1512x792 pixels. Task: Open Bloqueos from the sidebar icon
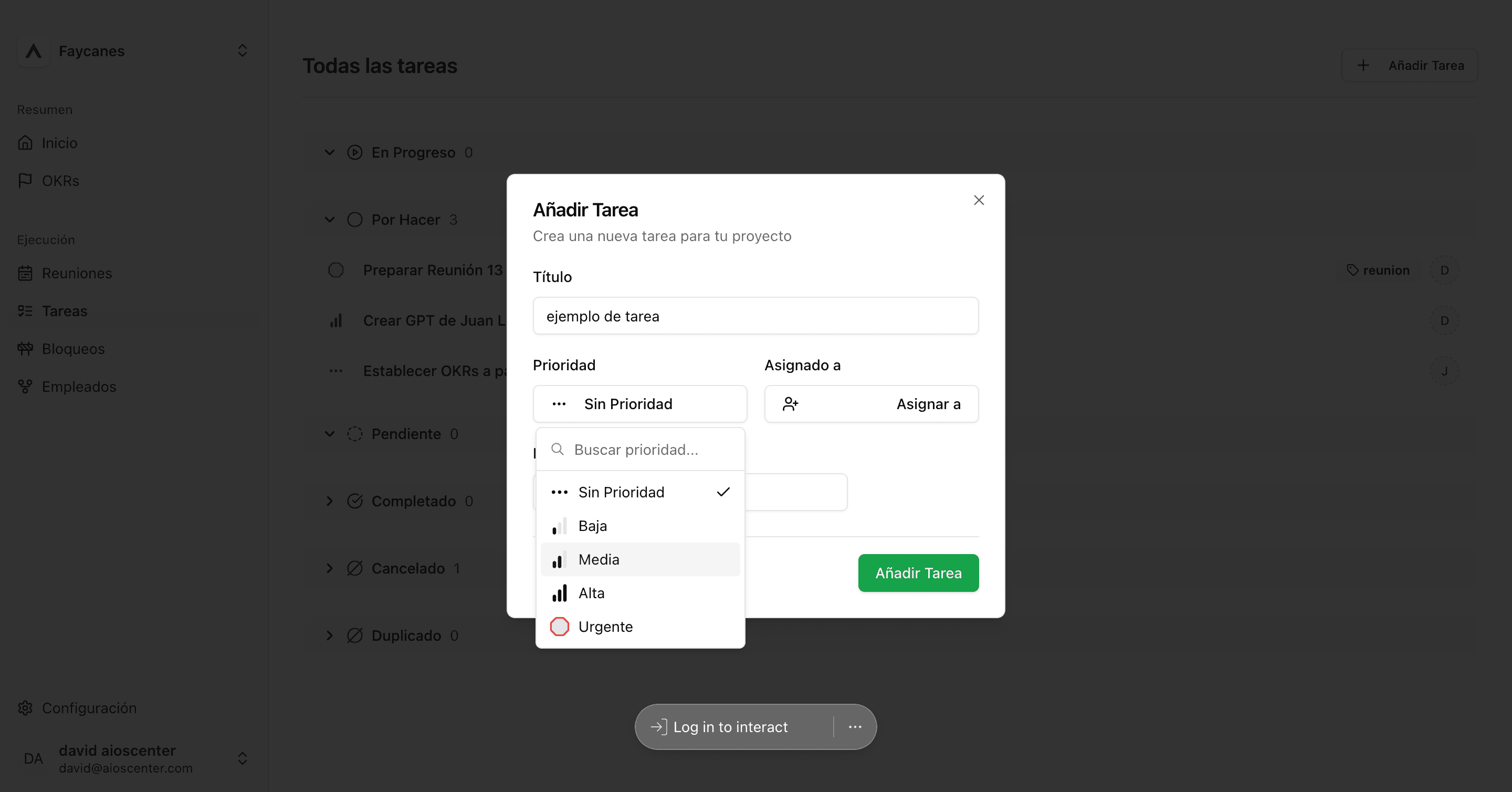point(25,349)
